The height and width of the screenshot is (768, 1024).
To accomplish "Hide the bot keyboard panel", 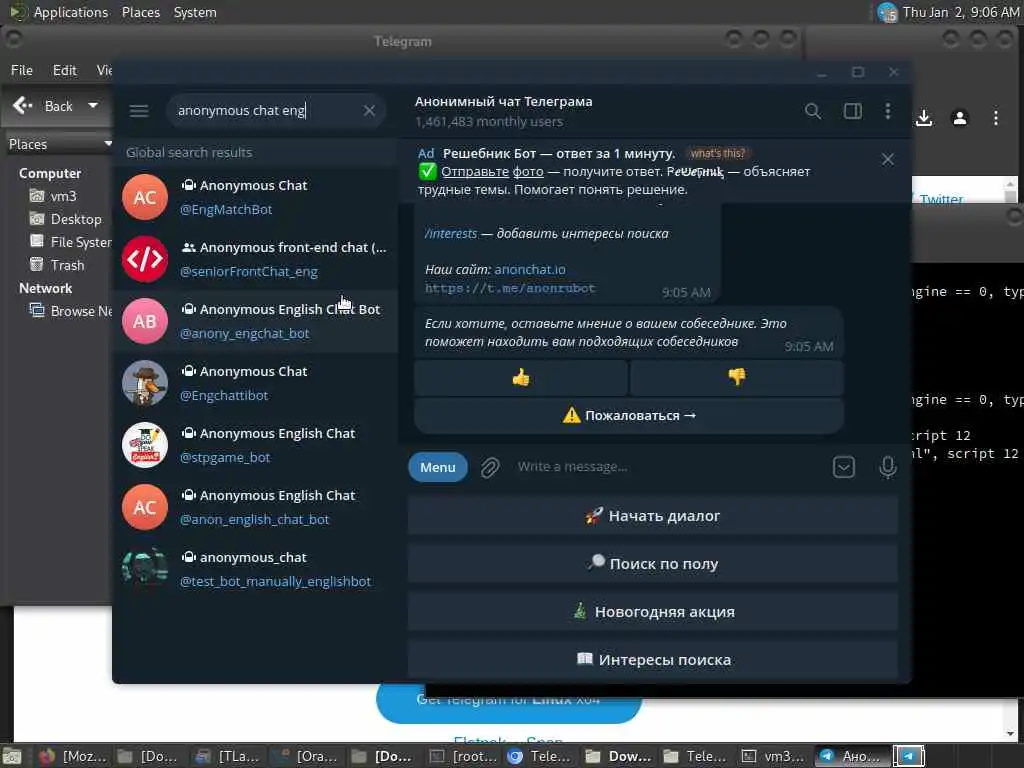I will click(843, 467).
